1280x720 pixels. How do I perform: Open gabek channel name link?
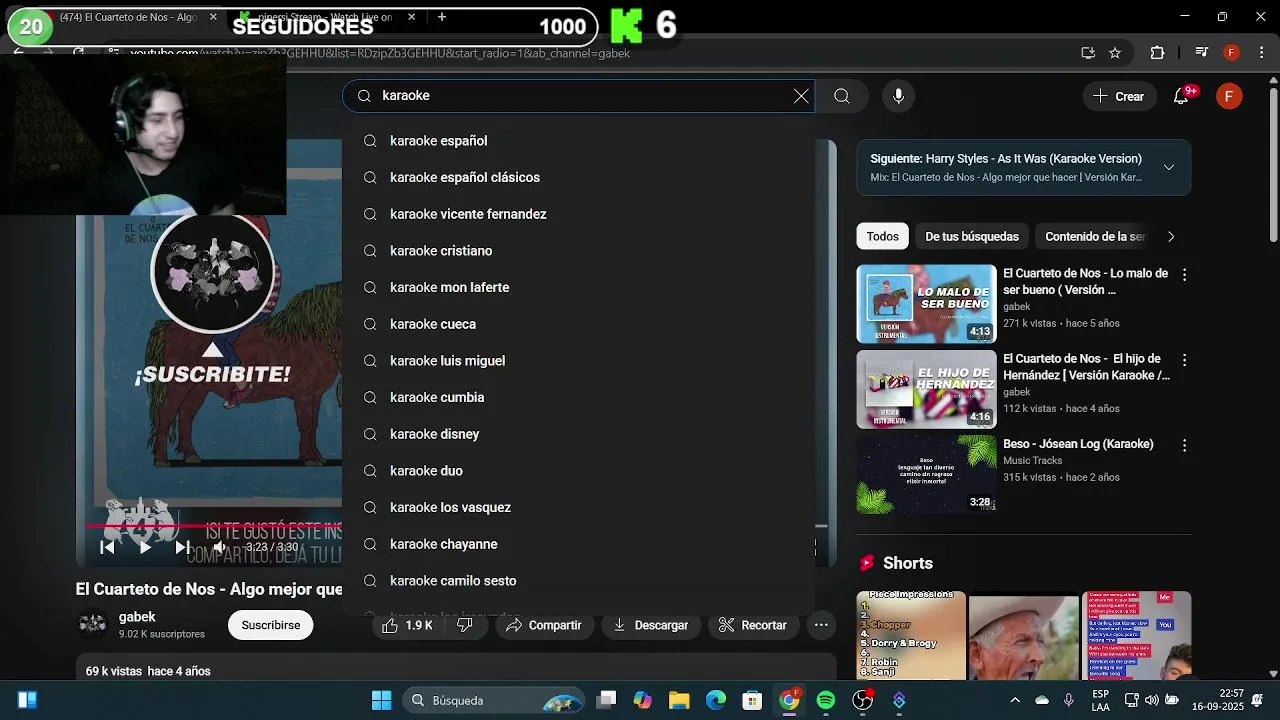point(137,618)
